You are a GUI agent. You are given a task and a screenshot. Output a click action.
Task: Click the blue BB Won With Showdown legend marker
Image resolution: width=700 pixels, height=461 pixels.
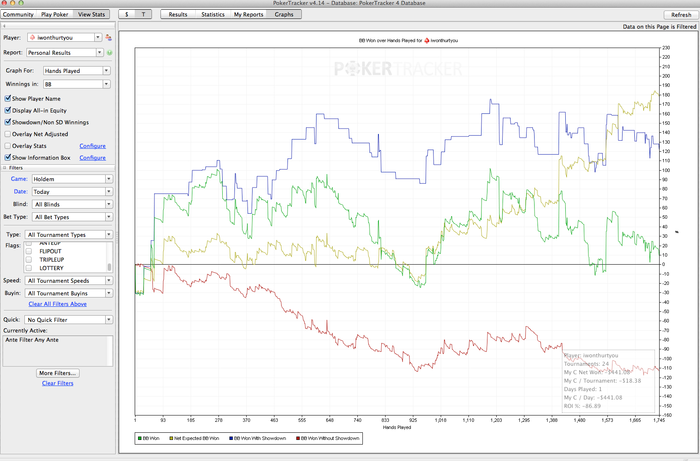231,438
